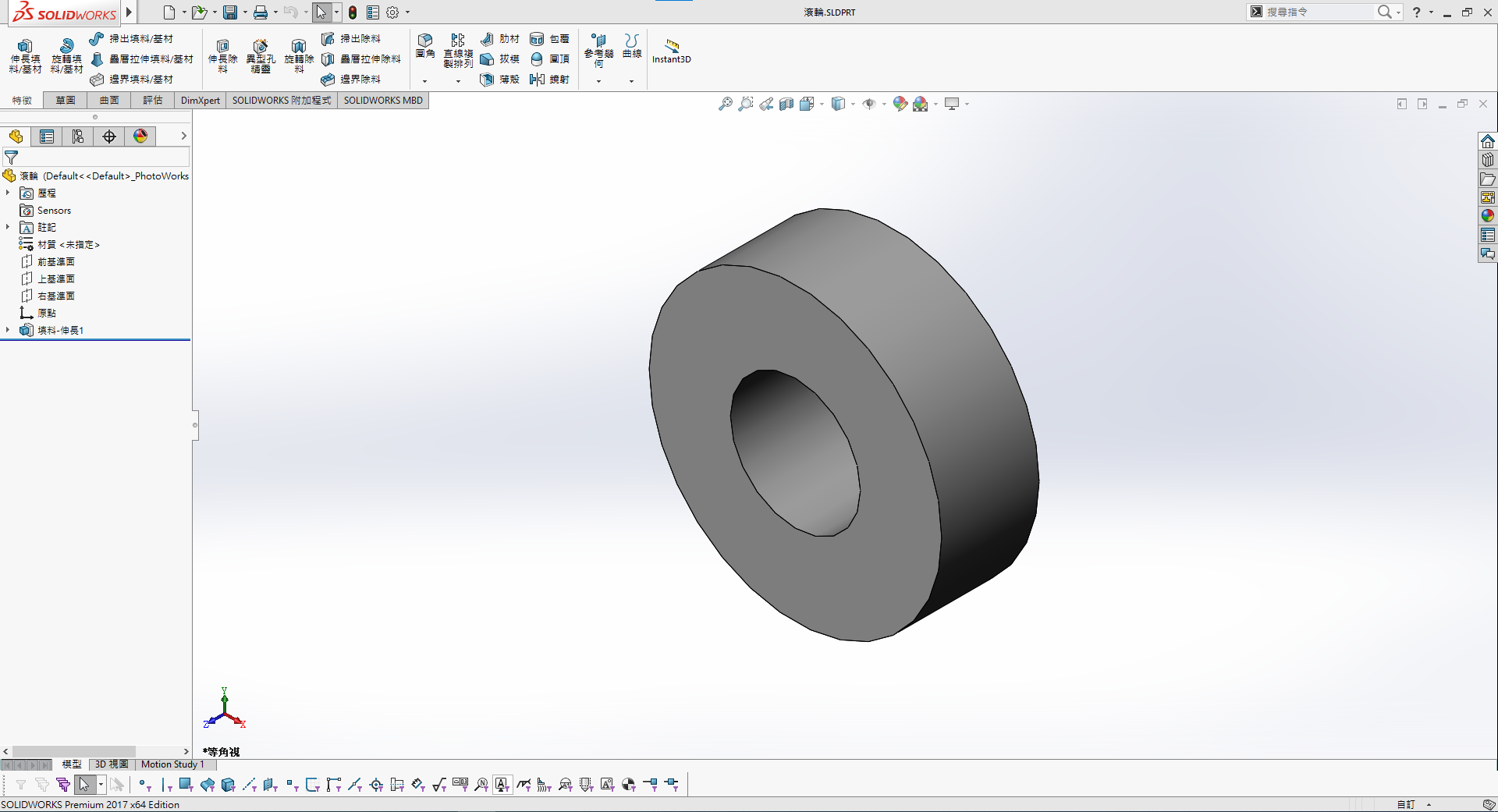Open the Design Library task pane icon
Screen dimensions: 1498x812
tap(1488, 160)
